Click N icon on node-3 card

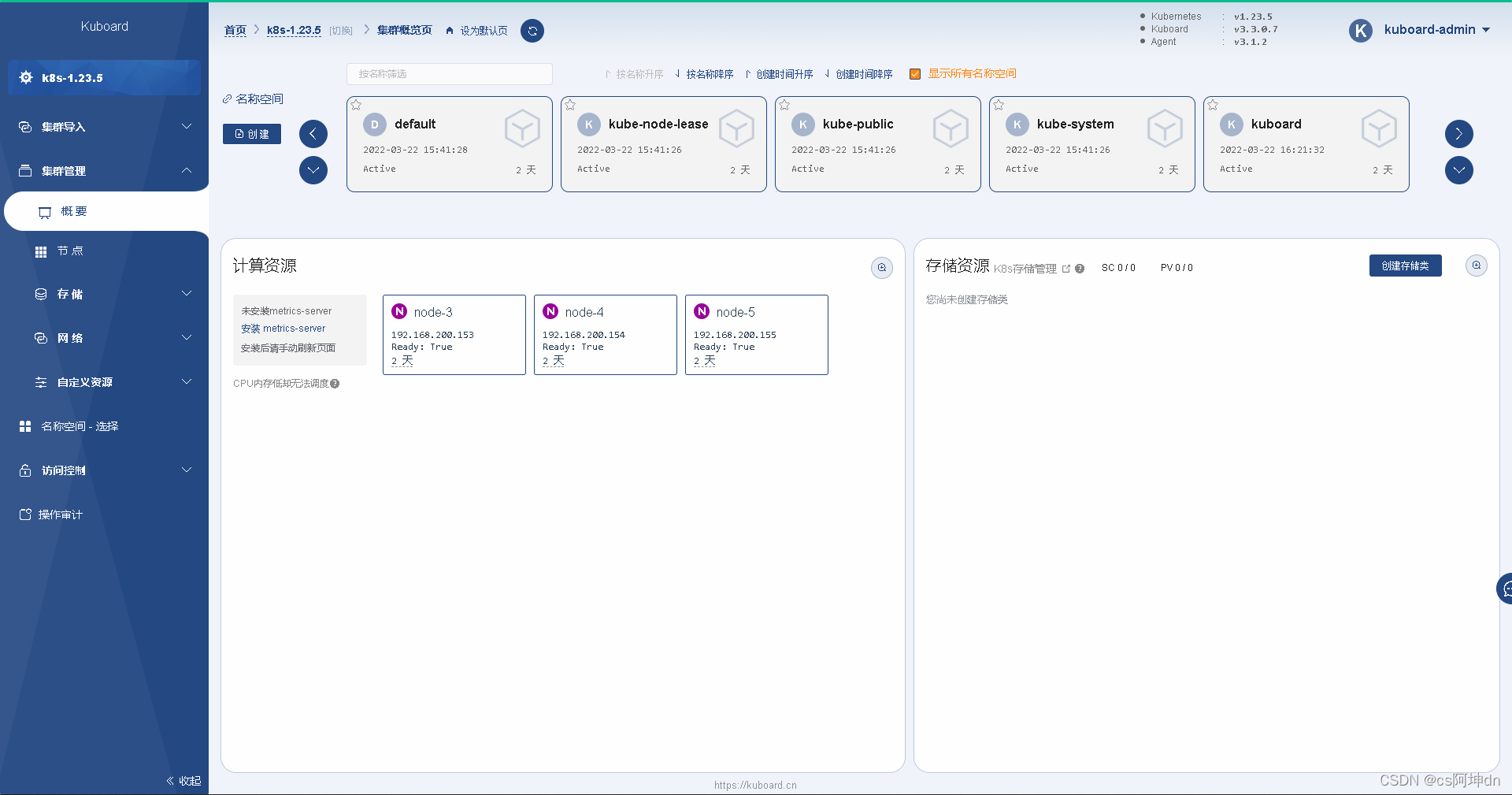click(x=399, y=311)
